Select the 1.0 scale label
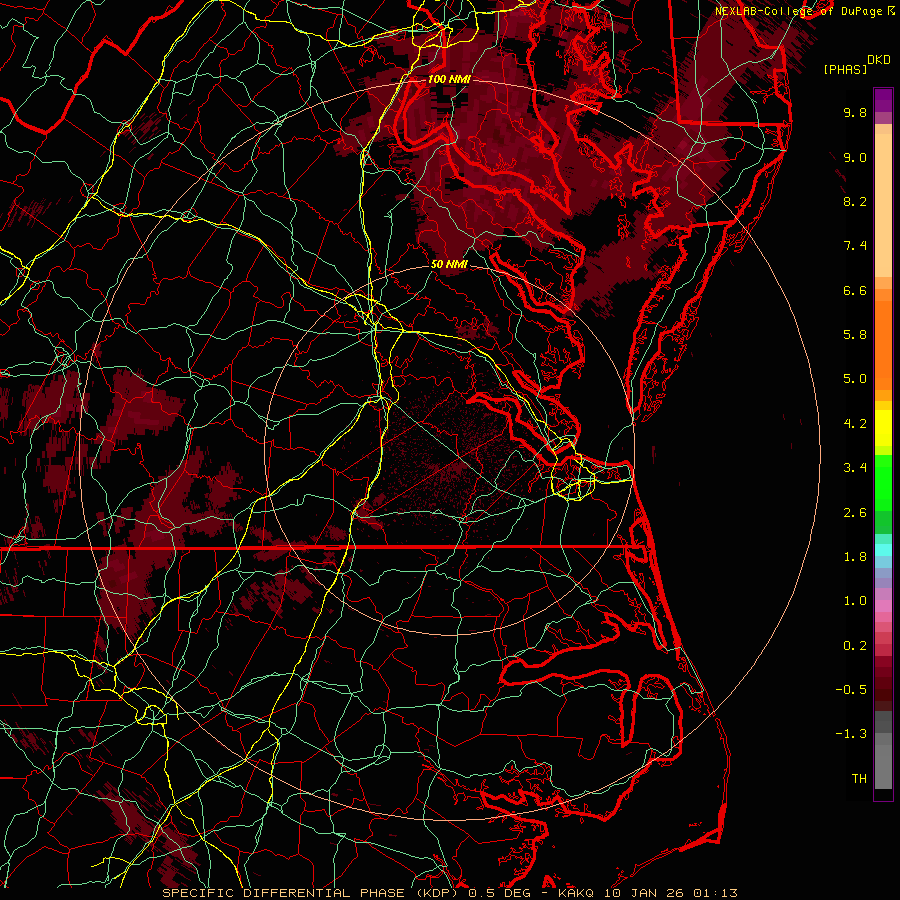Screen dimensions: 900x900 click(855, 601)
